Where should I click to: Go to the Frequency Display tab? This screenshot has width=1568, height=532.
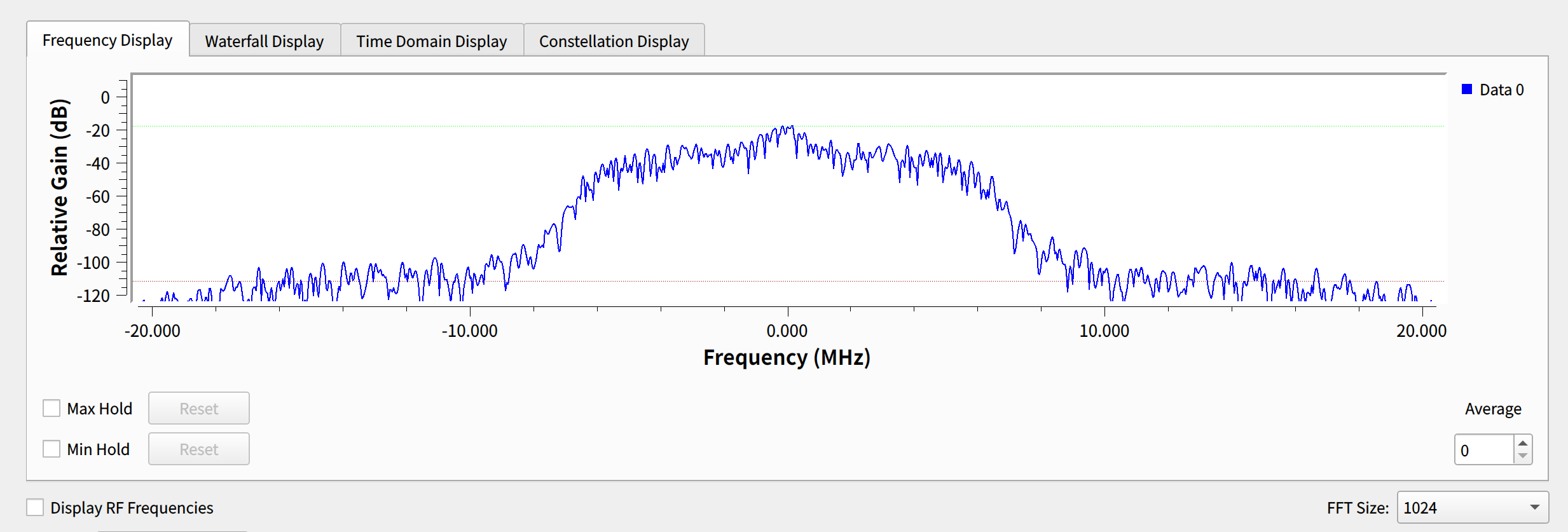coord(107,40)
